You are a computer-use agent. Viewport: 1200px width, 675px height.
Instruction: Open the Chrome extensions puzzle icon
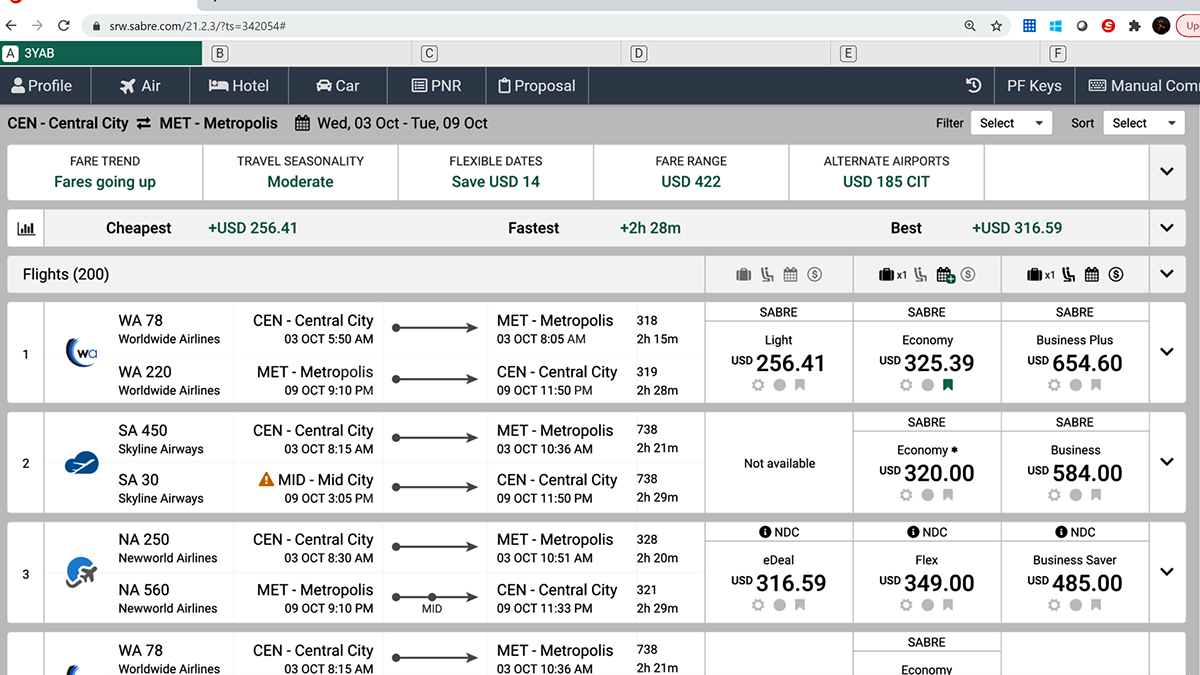click(1134, 26)
